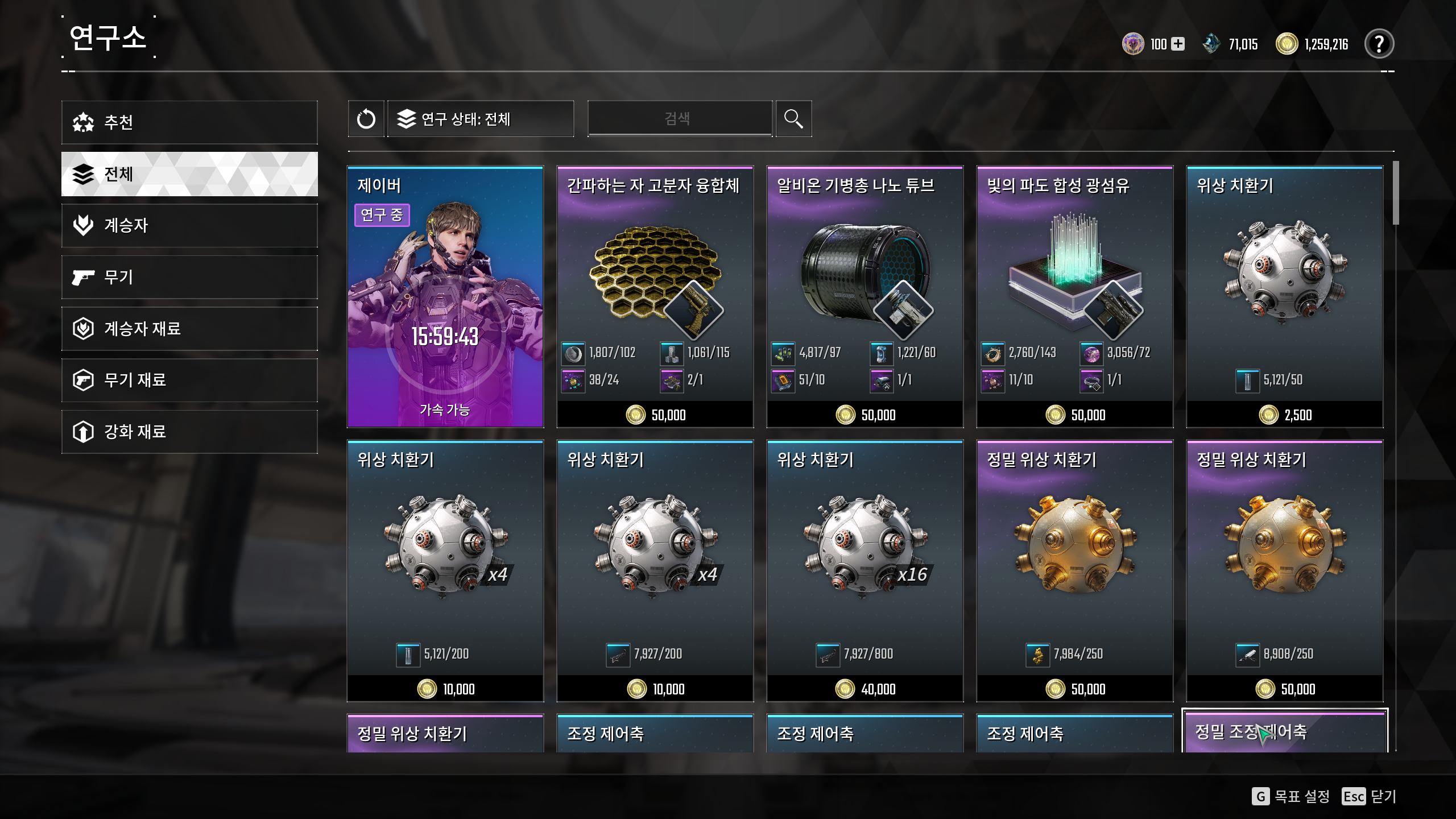Click the magnifying glass search icon
Screen dimensions: 1456x819
(793, 119)
